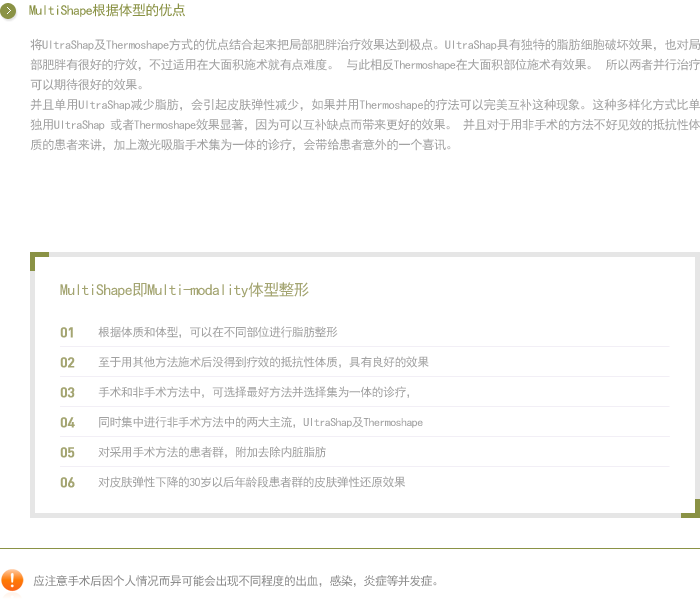Viewport: 700px width, 599px height.
Task: Select box title 'MultiShape即Multi-modality体型整形'
Action: point(184,290)
